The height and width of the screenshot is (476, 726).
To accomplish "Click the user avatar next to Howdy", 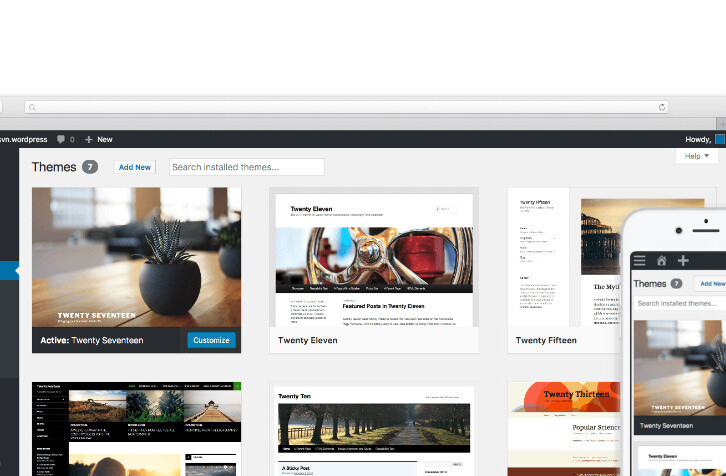I will [x=719, y=139].
